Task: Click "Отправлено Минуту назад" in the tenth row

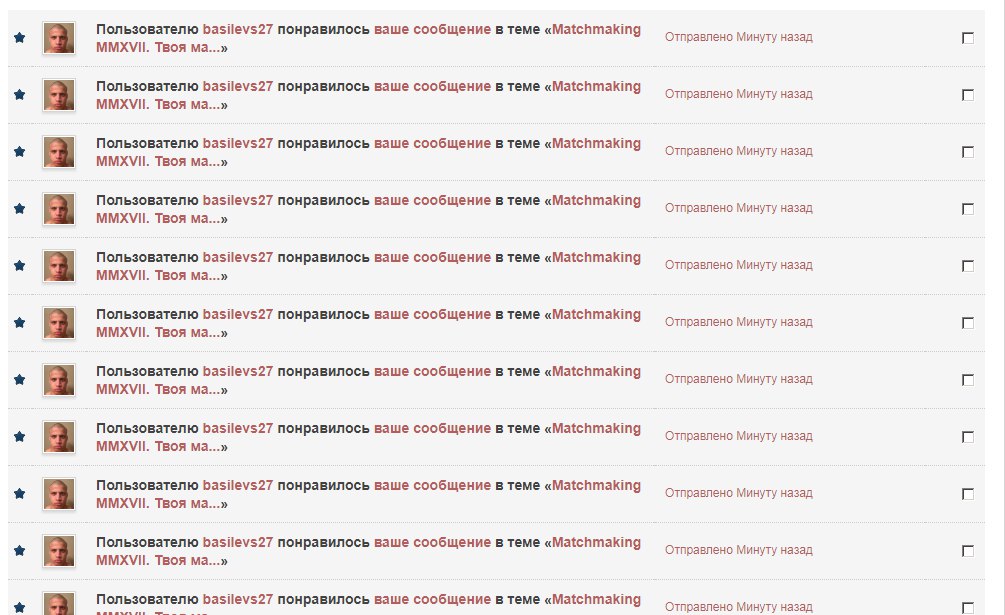Action: pos(738,550)
